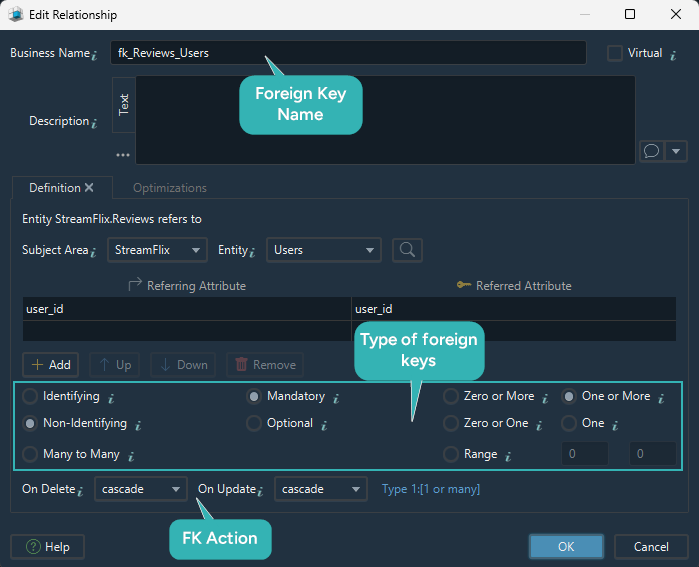This screenshot has height=567, width=699.
Task: Click the second Range value field
Action: tap(653, 454)
